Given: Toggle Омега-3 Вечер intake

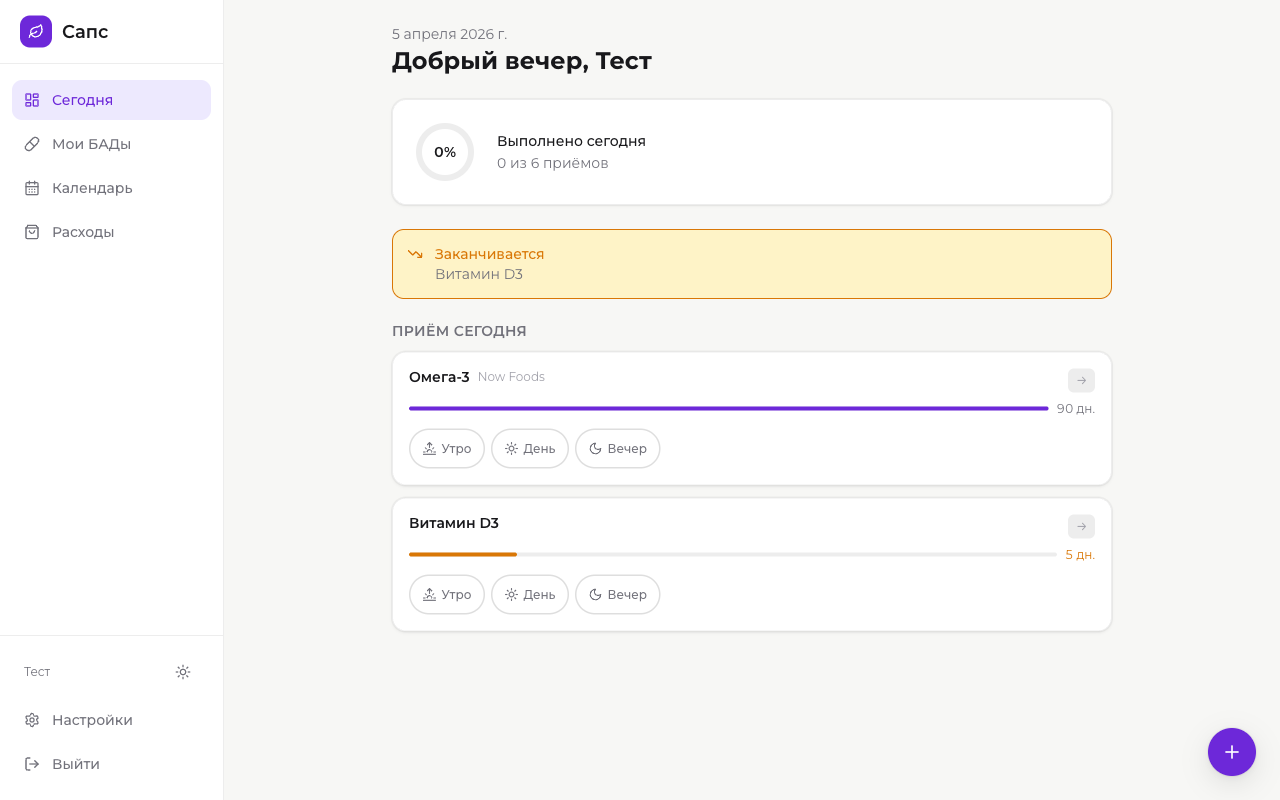Looking at the screenshot, I should point(617,449).
